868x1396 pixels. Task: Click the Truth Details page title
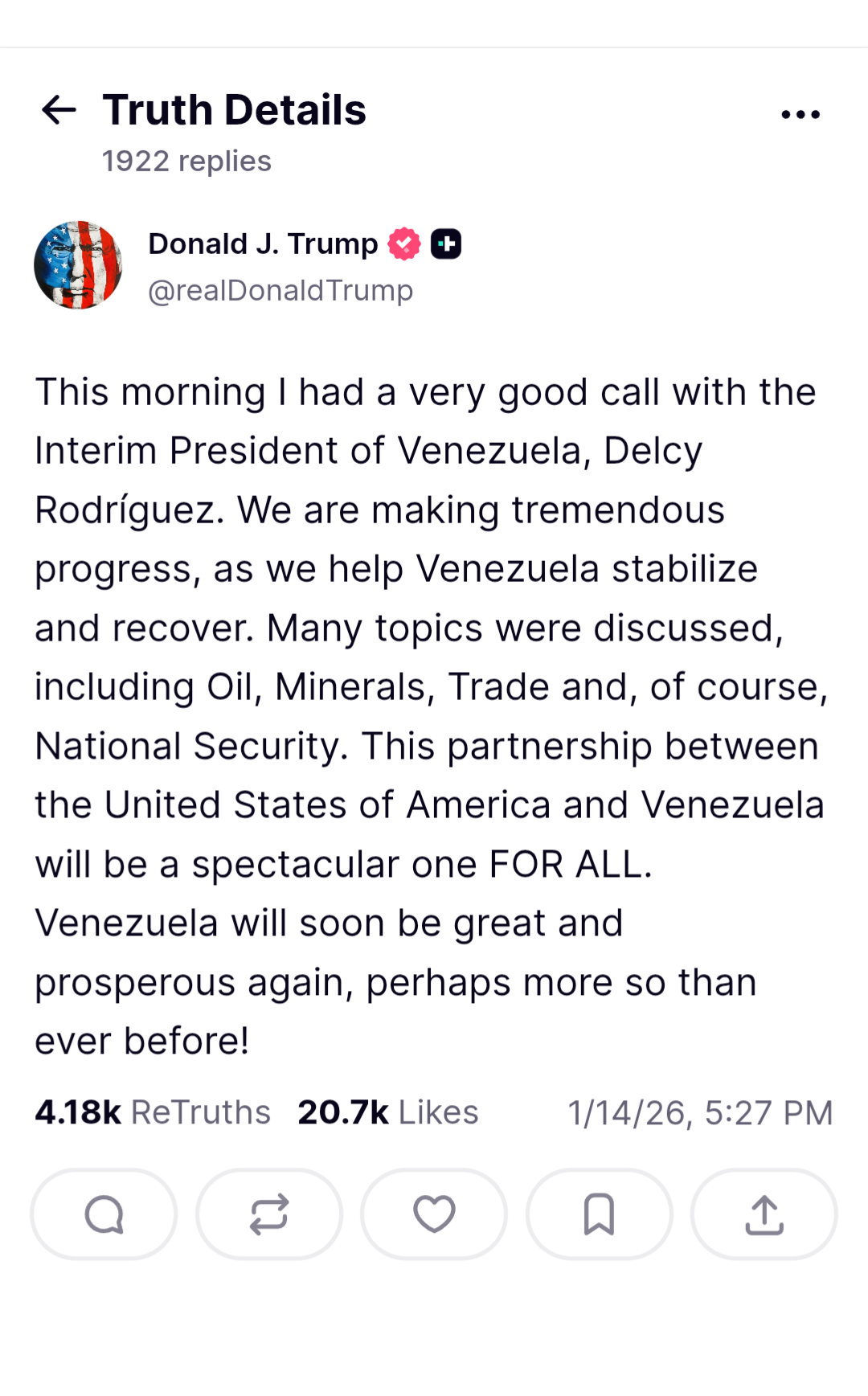point(235,110)
